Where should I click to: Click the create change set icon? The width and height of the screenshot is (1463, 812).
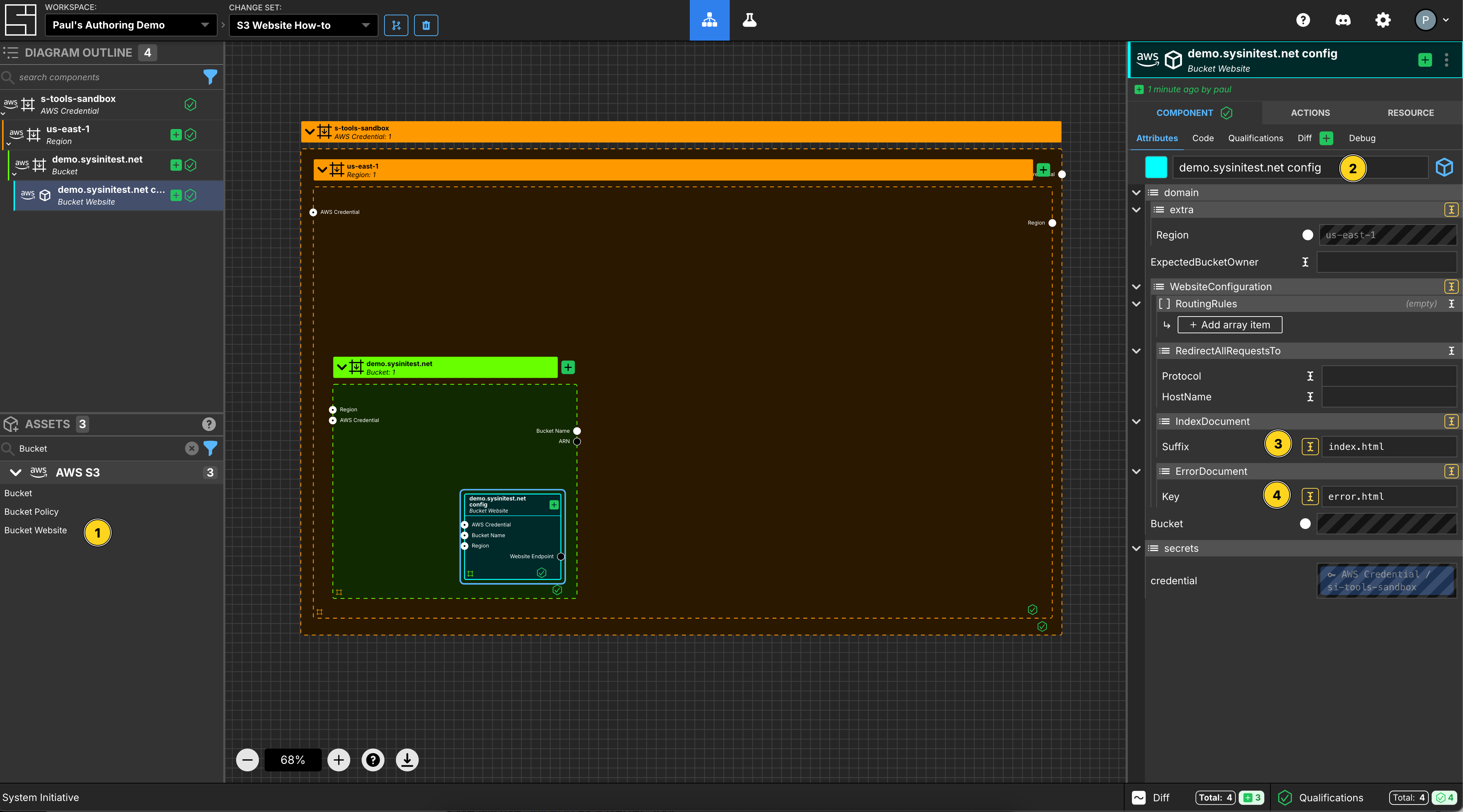click(x=396, y=25)
